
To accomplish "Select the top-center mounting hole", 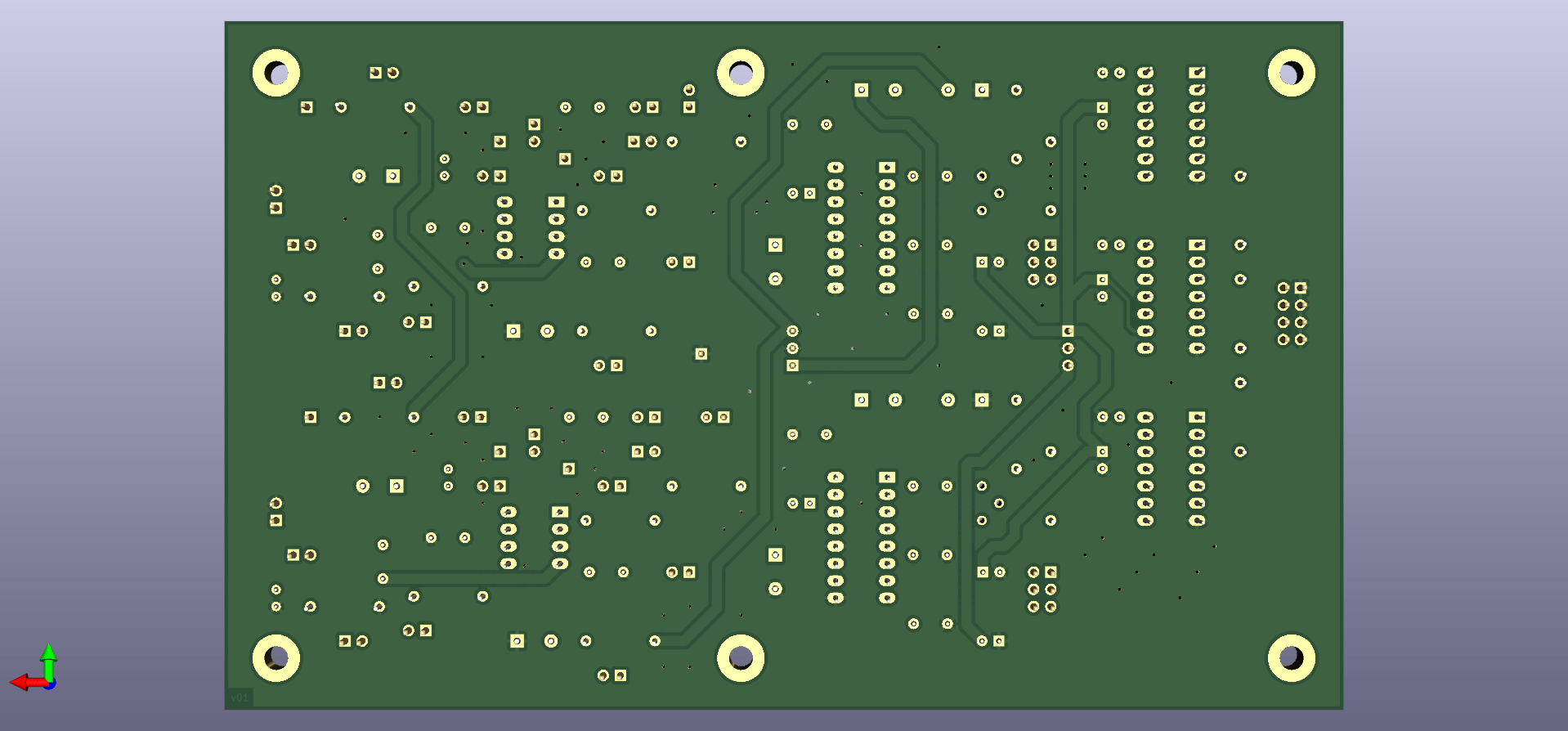I will (741, 73).
